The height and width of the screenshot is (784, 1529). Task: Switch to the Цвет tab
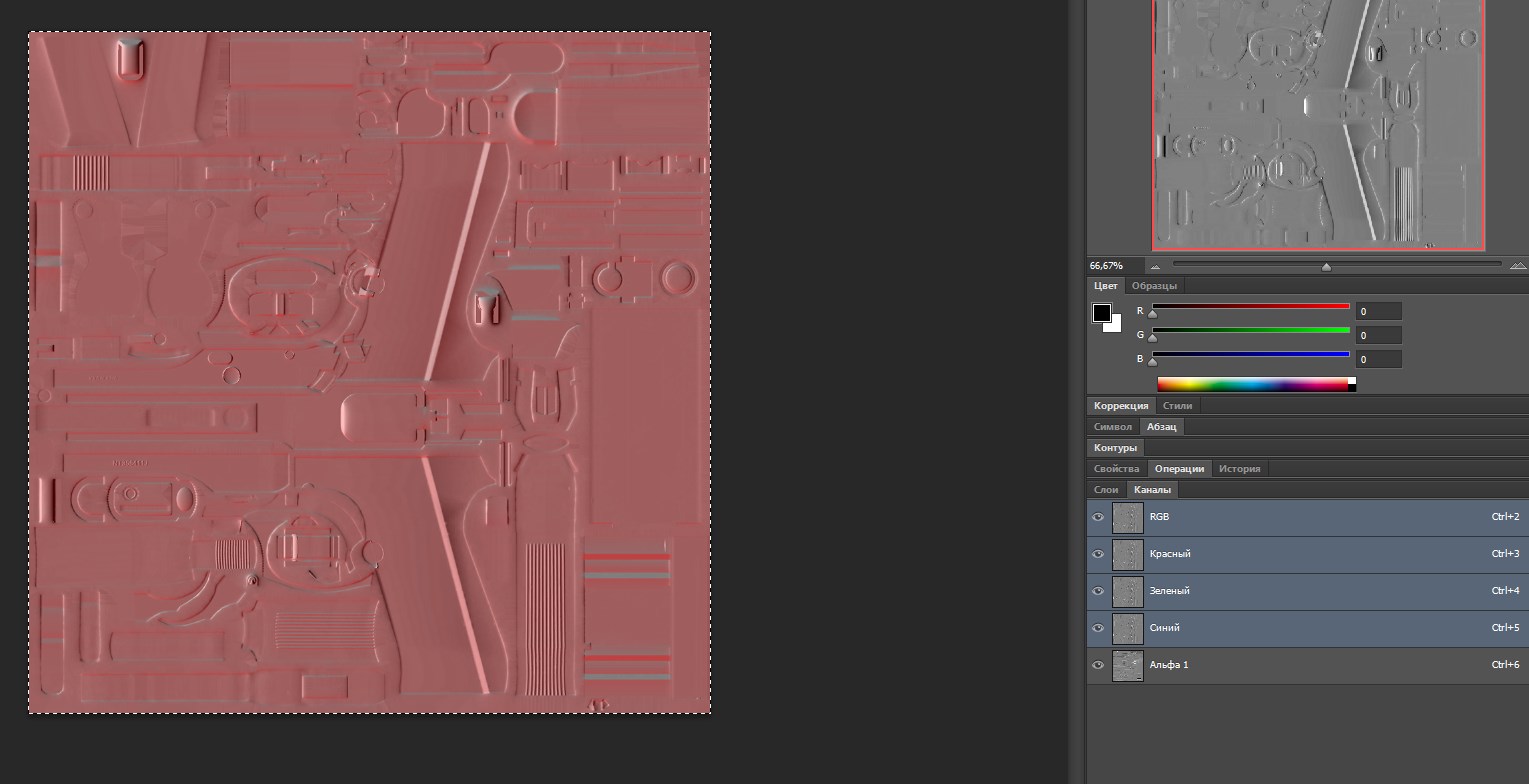click(1105, 286)
